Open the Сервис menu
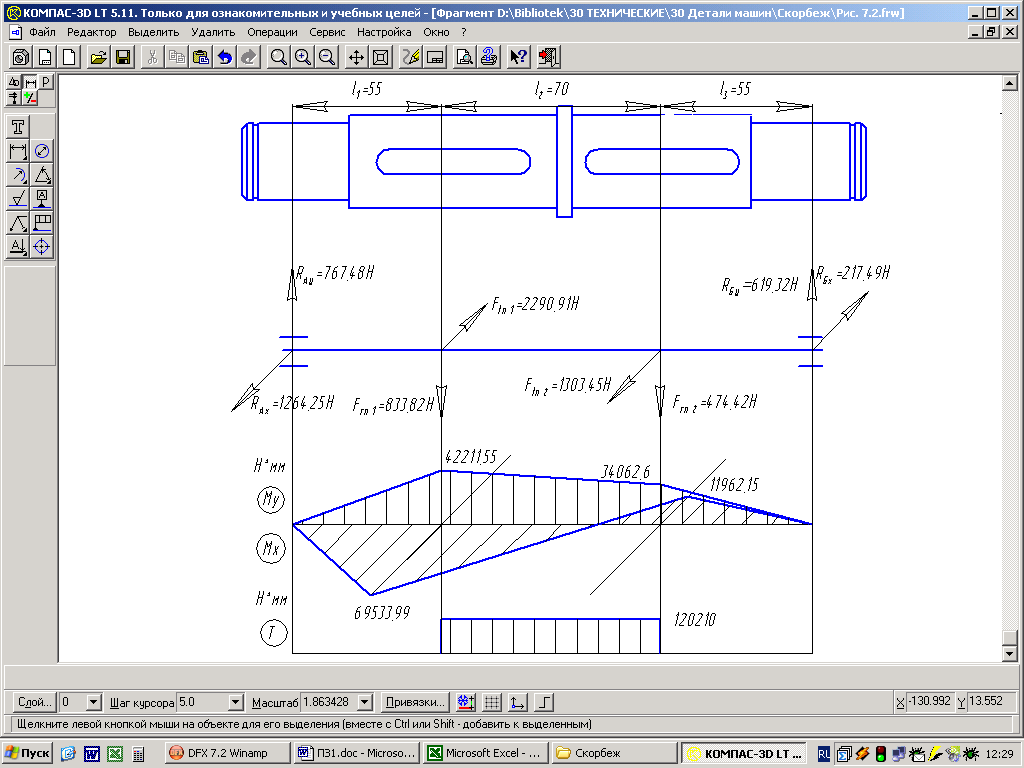Viewport: 1024px width, 768px height. (x=327, y=32)
